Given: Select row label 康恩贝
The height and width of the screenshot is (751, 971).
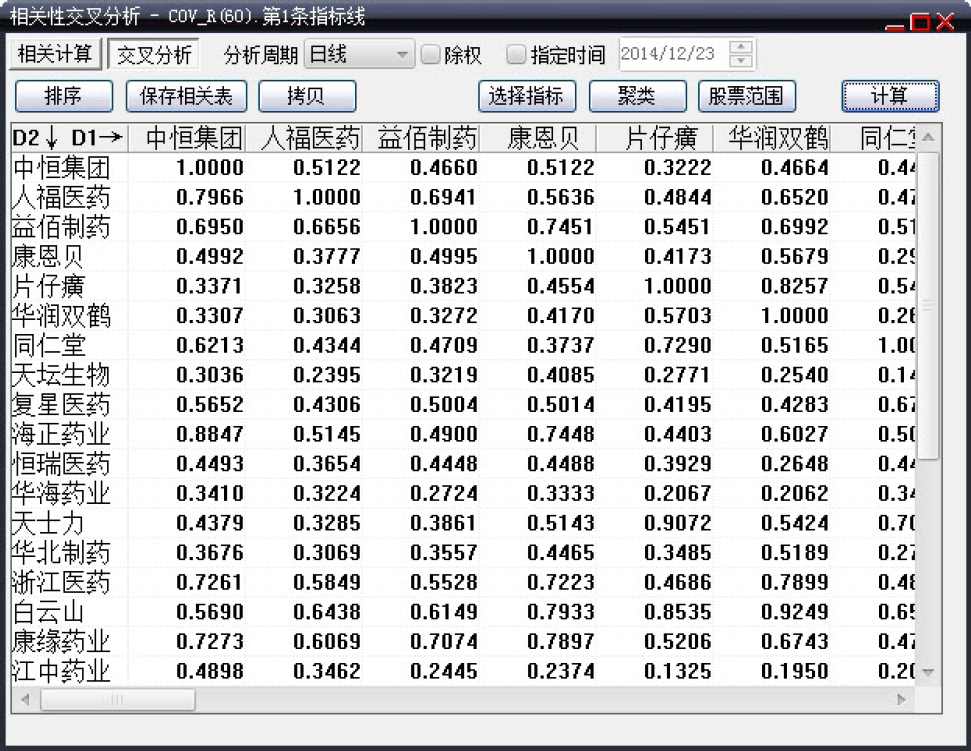Looking at the screenshot, I should pyautogui.click(x=48, y=256).
